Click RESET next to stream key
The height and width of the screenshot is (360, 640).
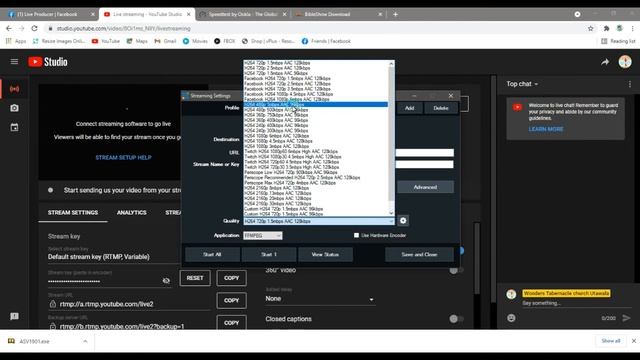(x=195, y=278)
